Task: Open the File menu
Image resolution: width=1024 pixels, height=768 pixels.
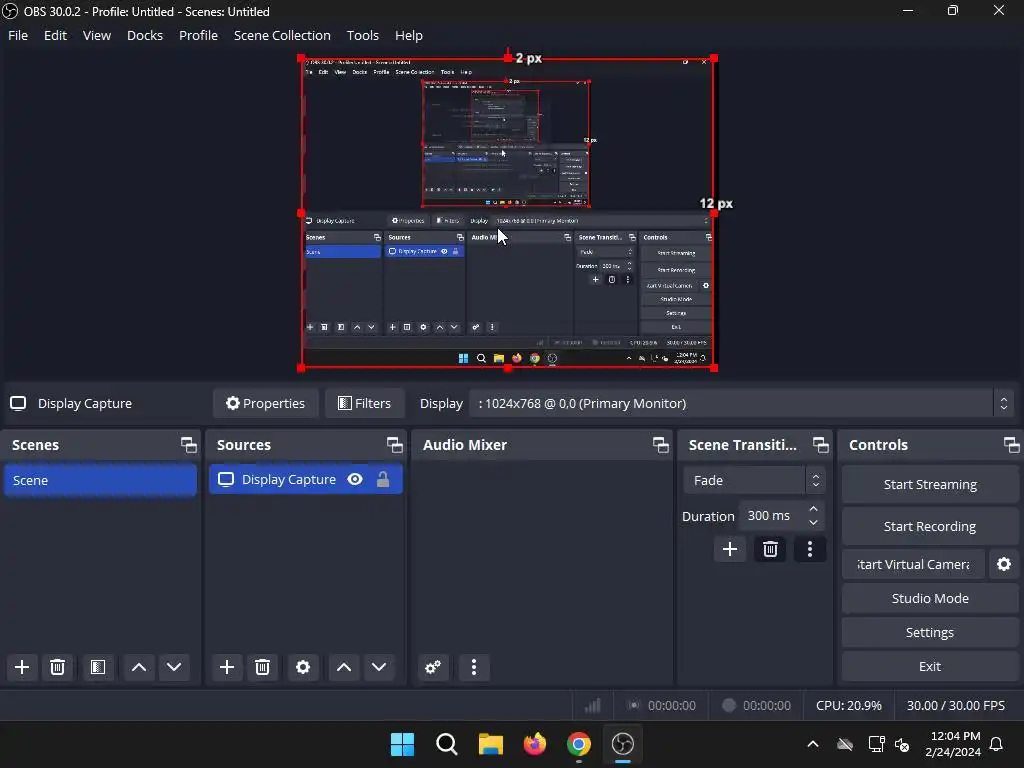Action: click(18, 35)
